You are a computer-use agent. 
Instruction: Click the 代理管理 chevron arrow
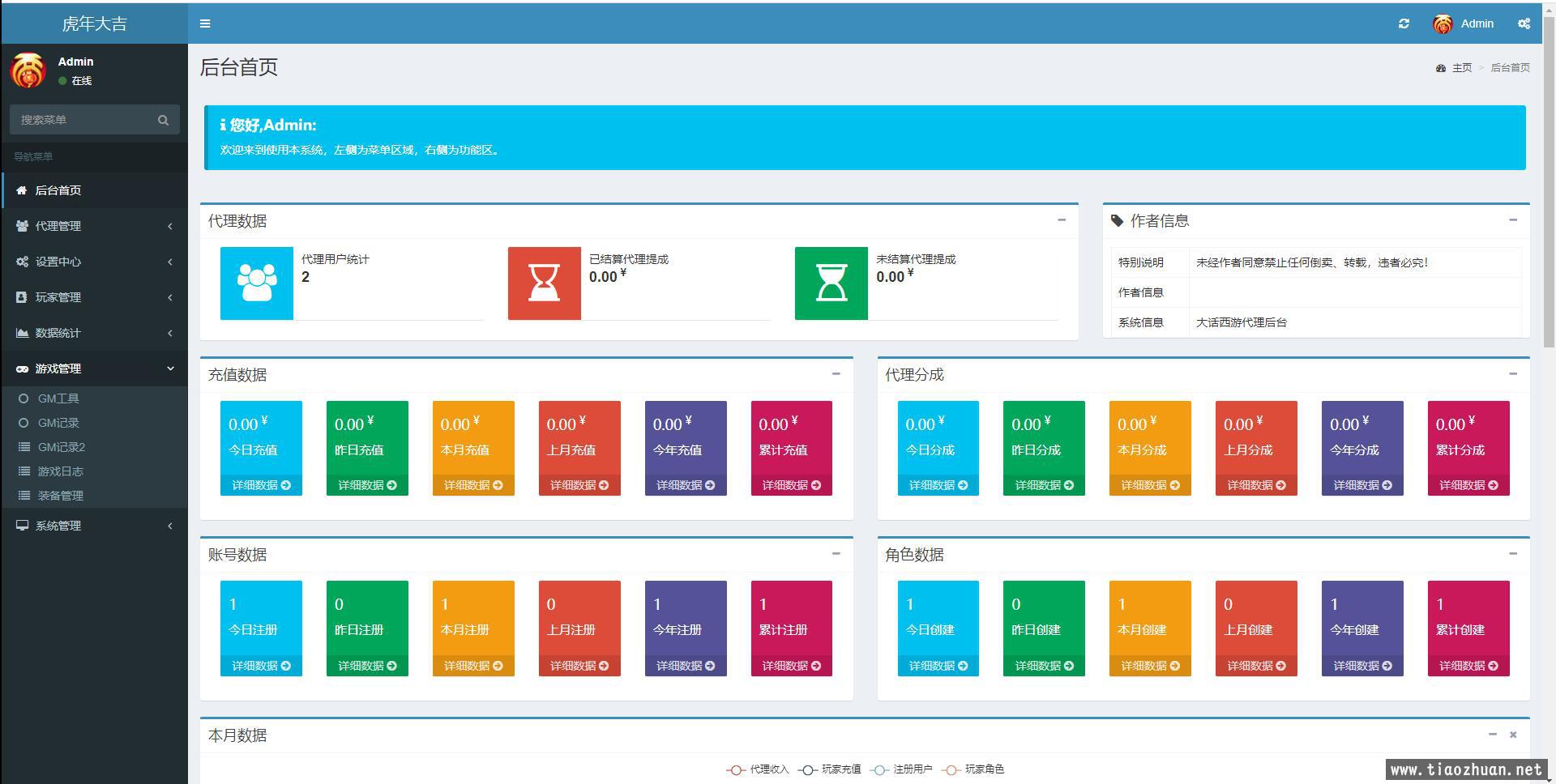coord(169,226)
